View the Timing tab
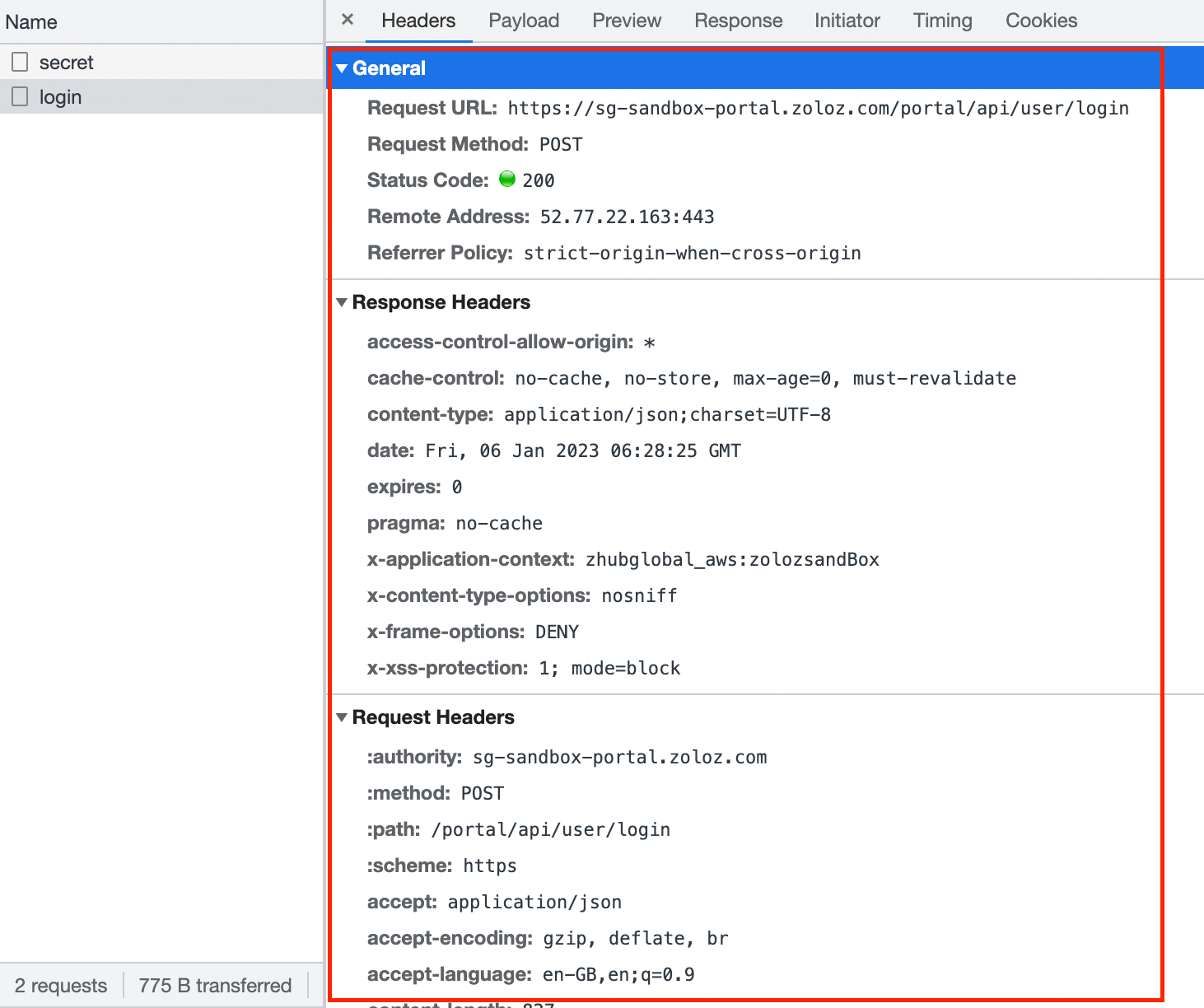Viewport: 1204px width, 1008px height. pos(942,21)
